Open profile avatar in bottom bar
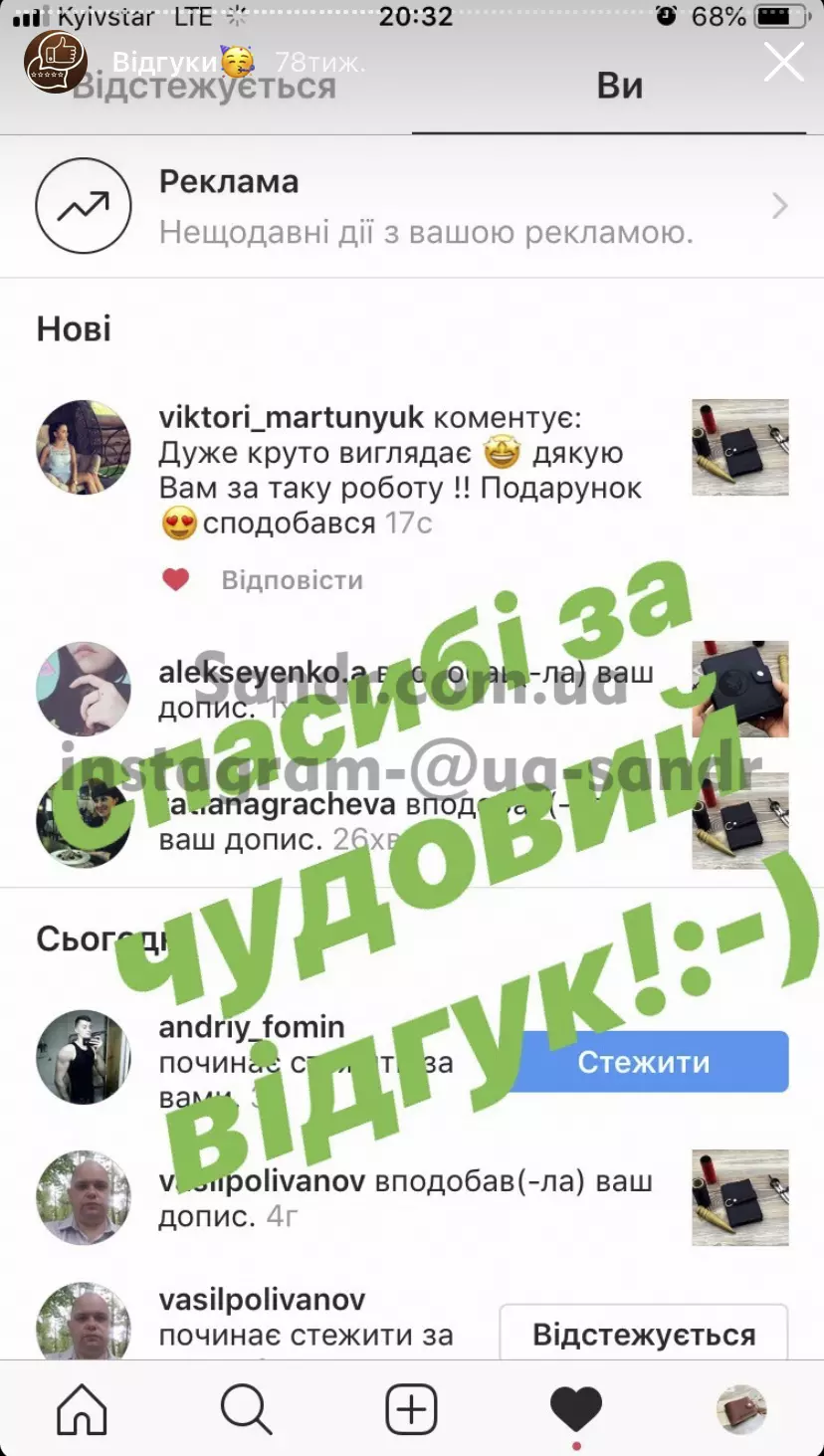 (x=741, y=1409)
